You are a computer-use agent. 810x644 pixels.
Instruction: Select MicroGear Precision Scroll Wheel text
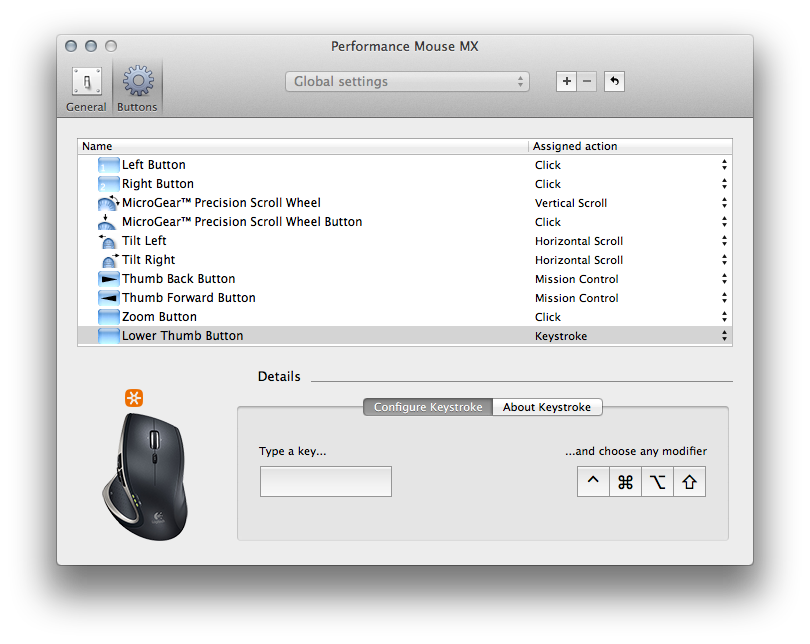point(221,203)
